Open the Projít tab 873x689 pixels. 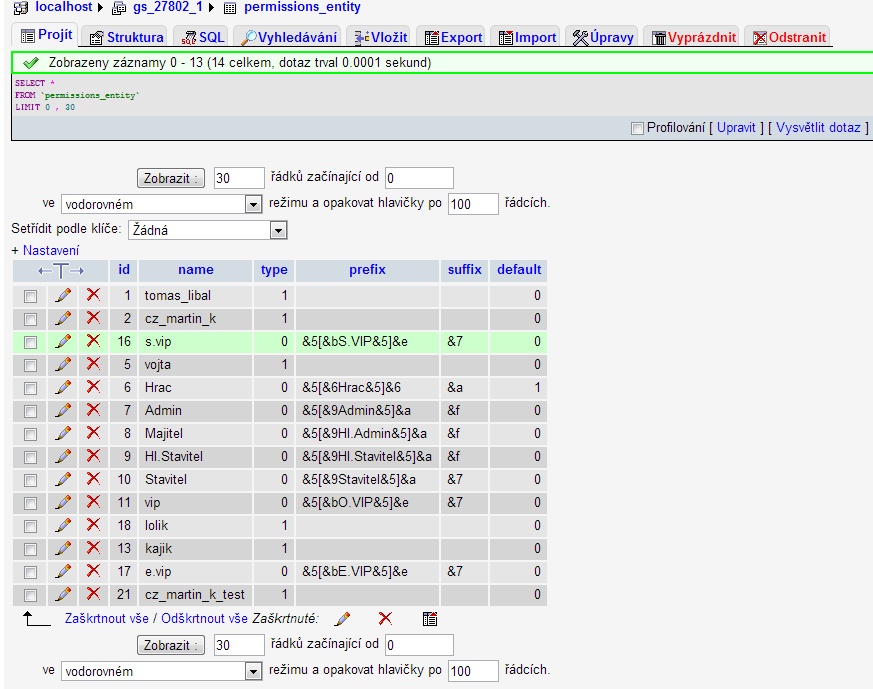click(46, 35)
